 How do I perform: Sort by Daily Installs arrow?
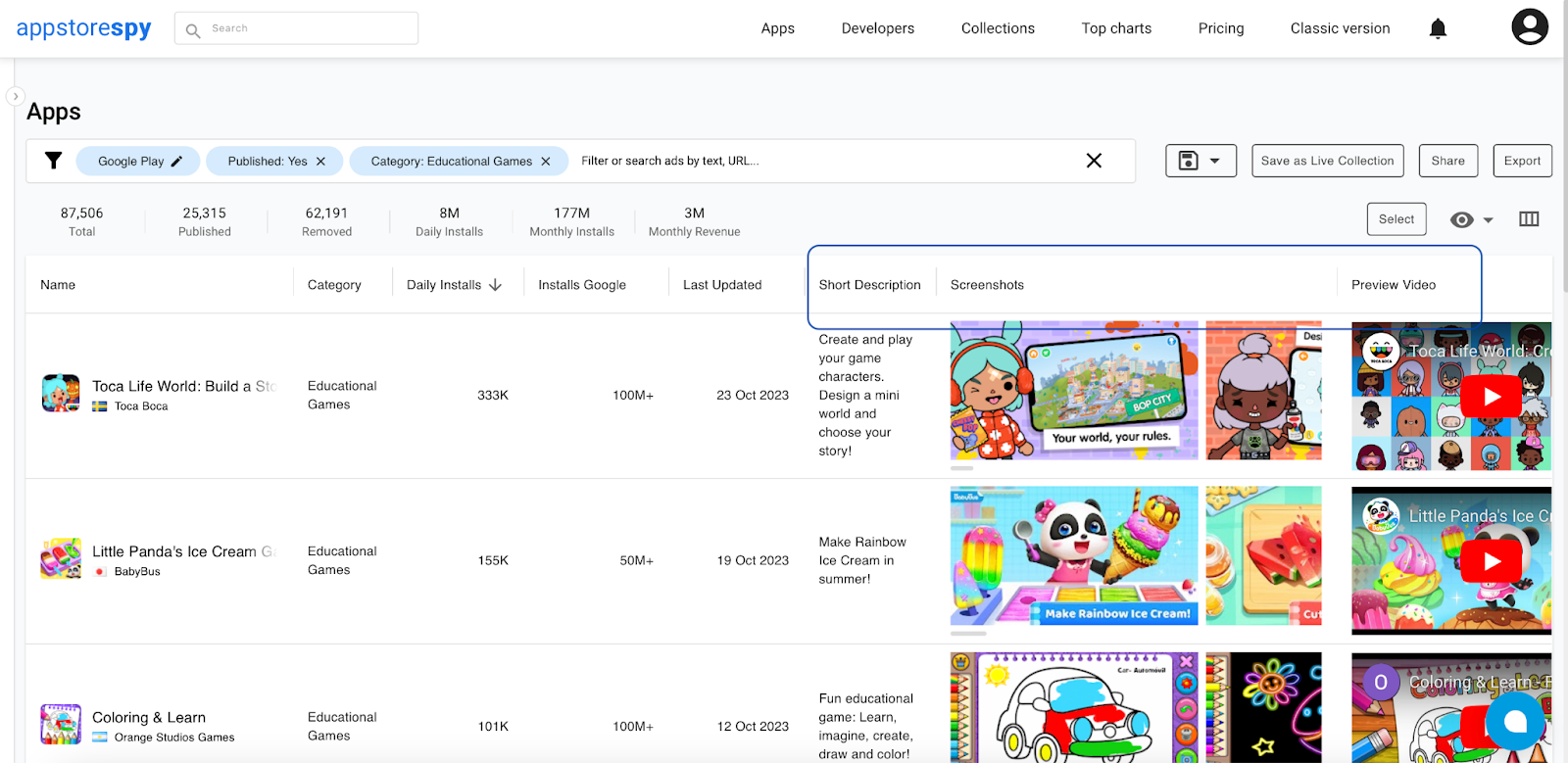(x=495, y=285)
